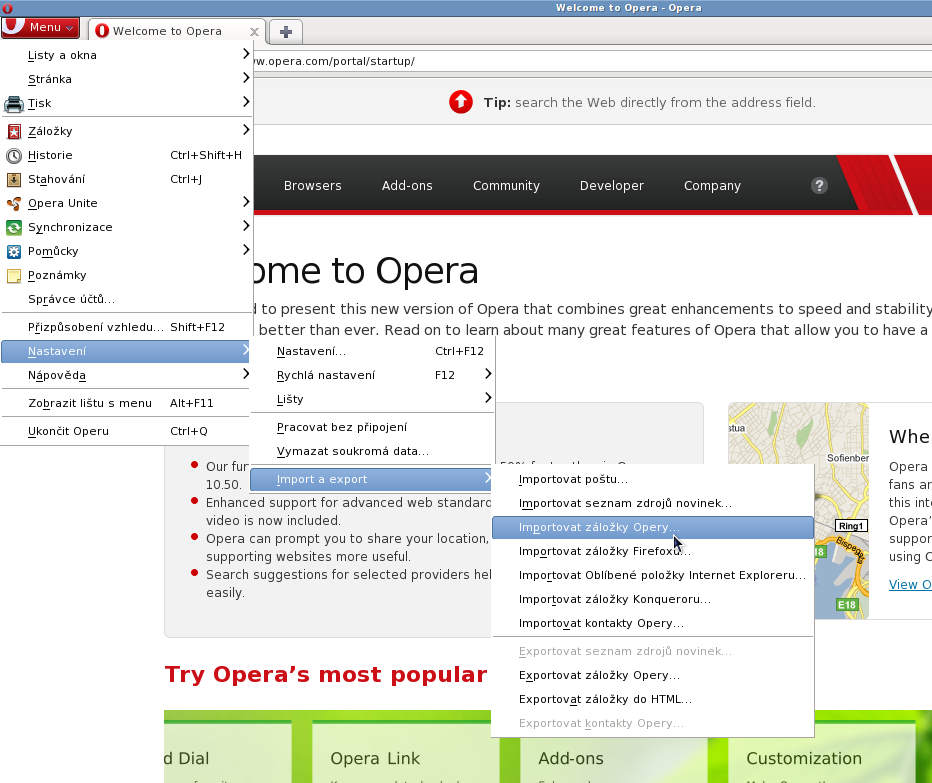The width and height of the screenshot is (932, 783).
Task: Open a new tab with plus button
Action: coord(286,32)
